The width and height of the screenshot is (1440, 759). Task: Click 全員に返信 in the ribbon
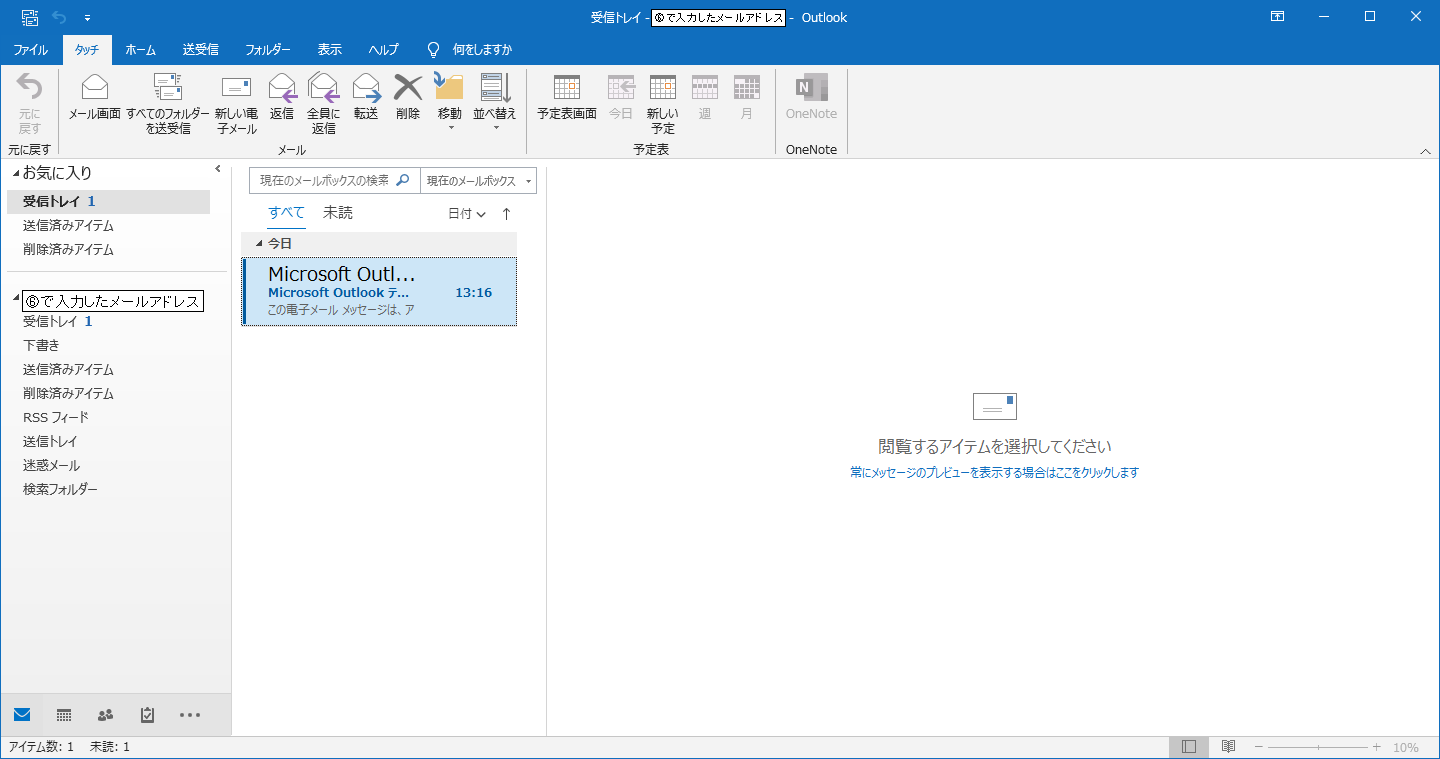tap(323, 103)
